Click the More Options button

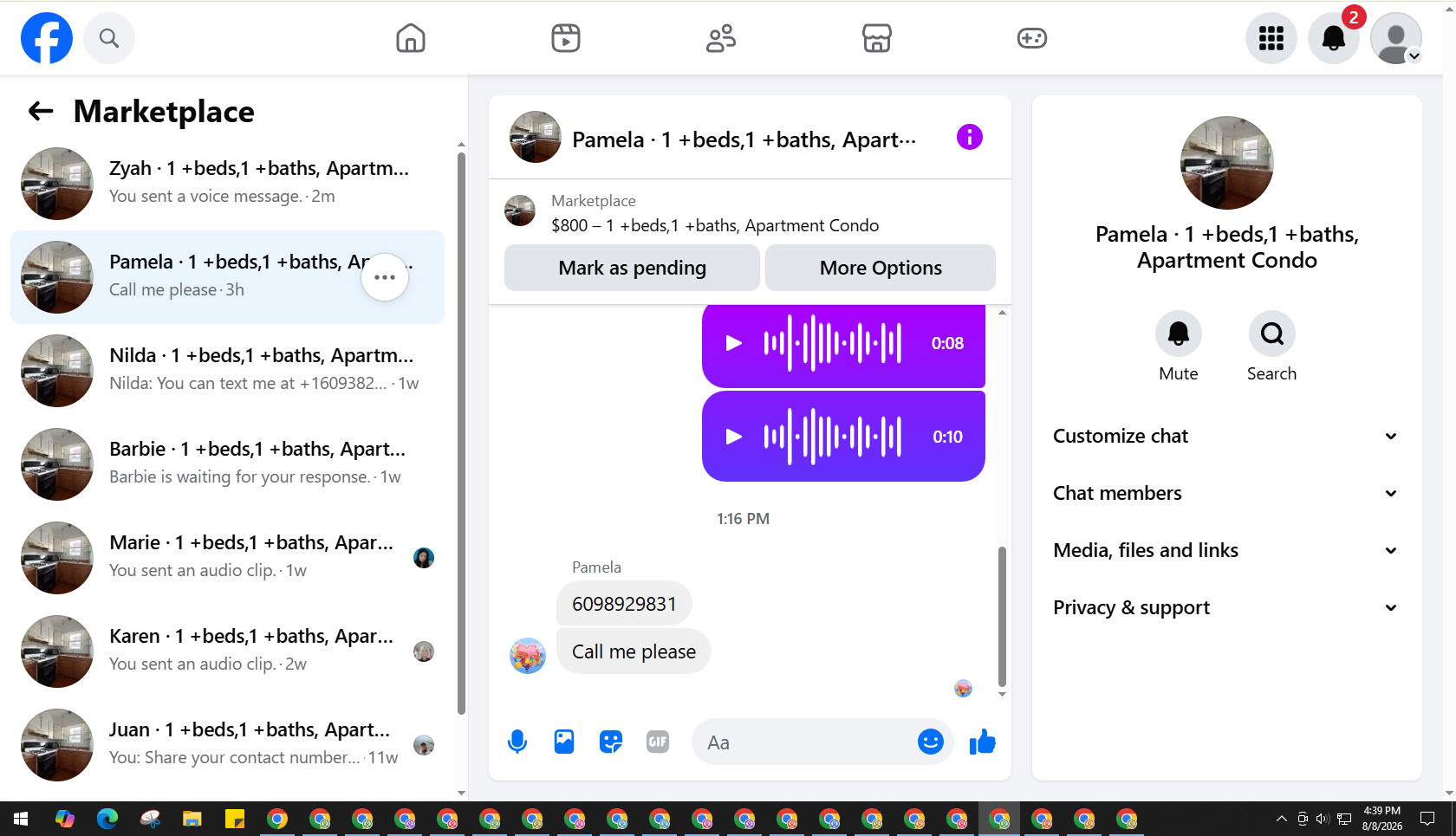pyautogui.click(x=881, y=268)
